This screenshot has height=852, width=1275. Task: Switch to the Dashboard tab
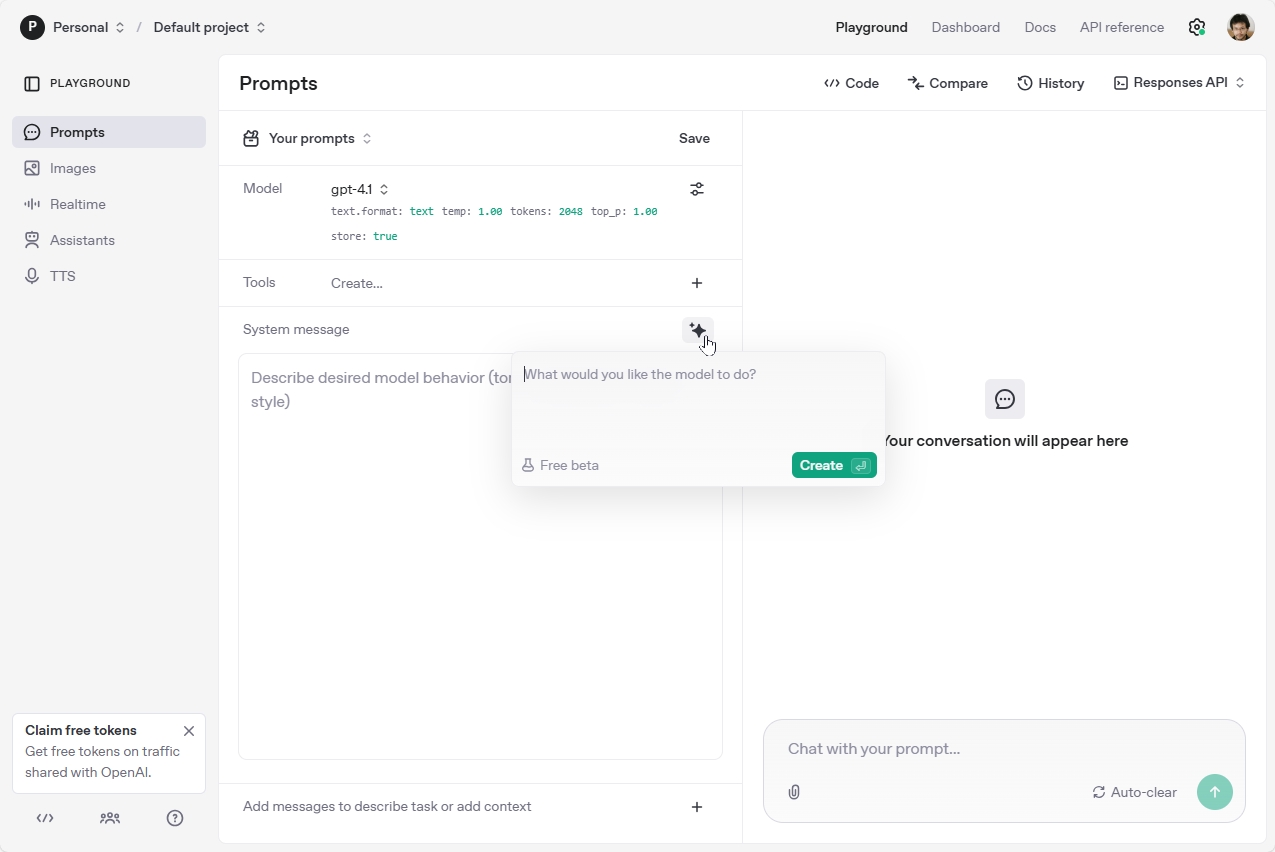(x=965, y=28)
